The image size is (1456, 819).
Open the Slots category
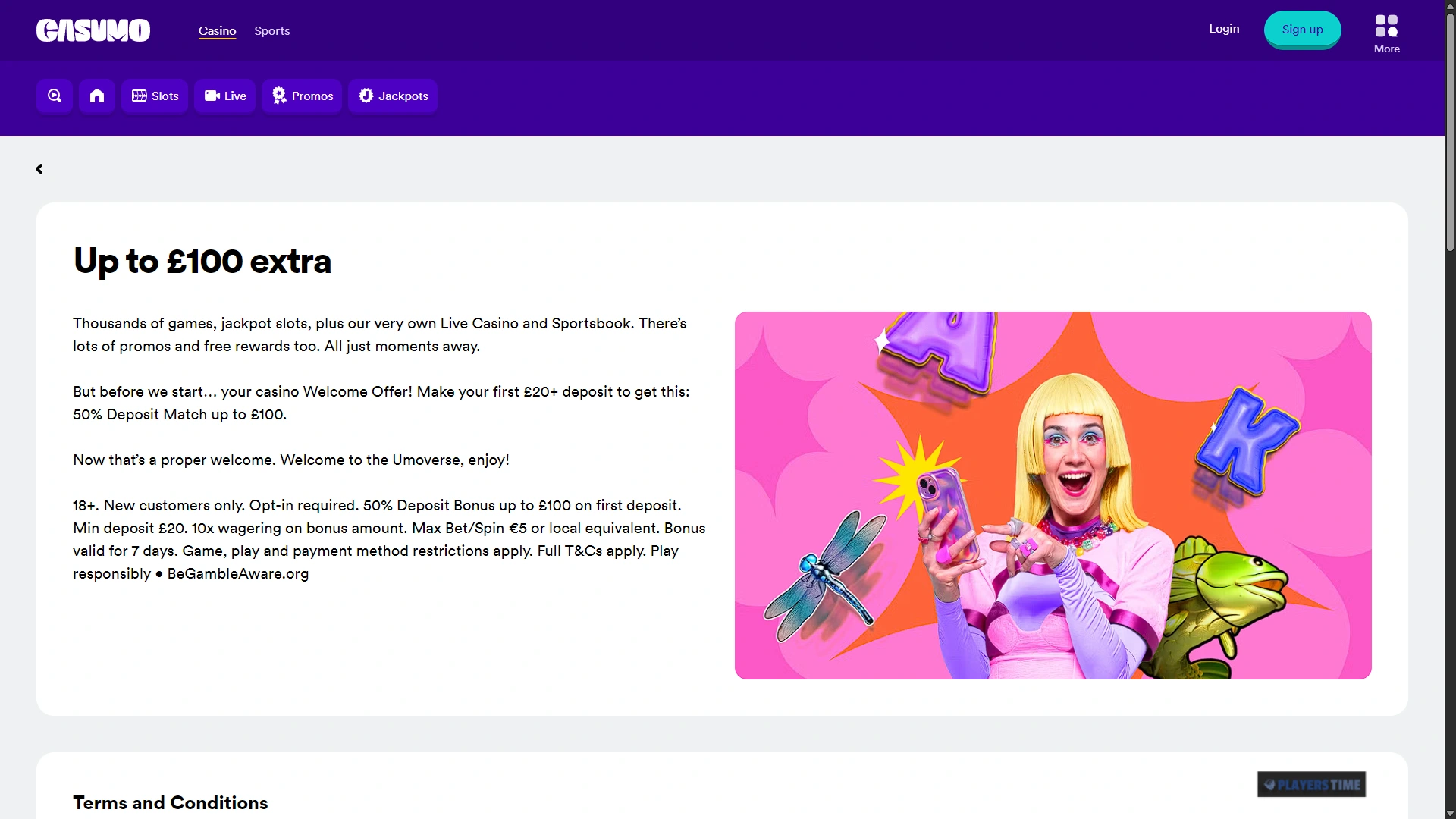click(x=155, y=96)
